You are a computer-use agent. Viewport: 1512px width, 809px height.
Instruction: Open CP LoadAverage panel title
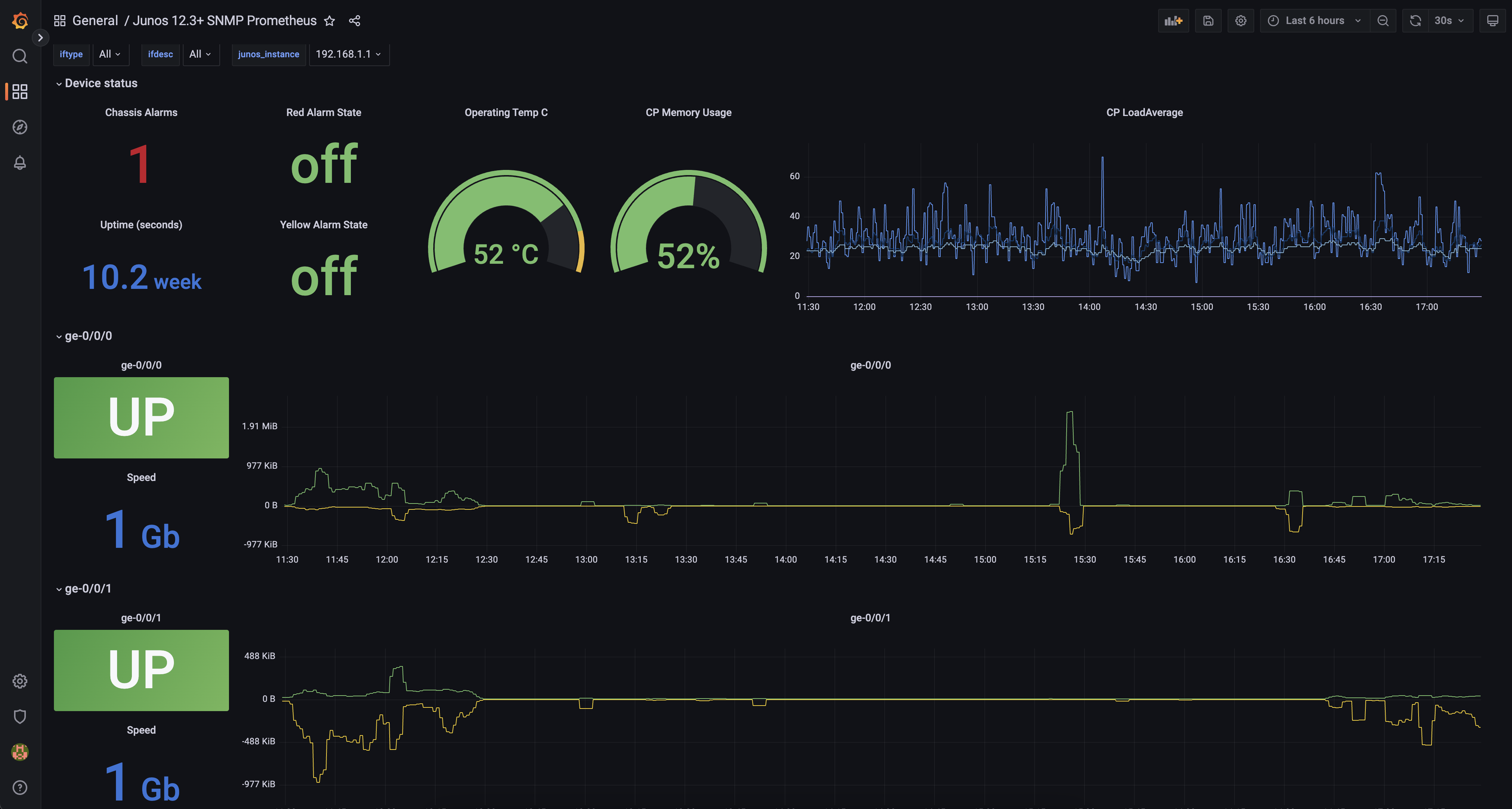point(1145,112)
